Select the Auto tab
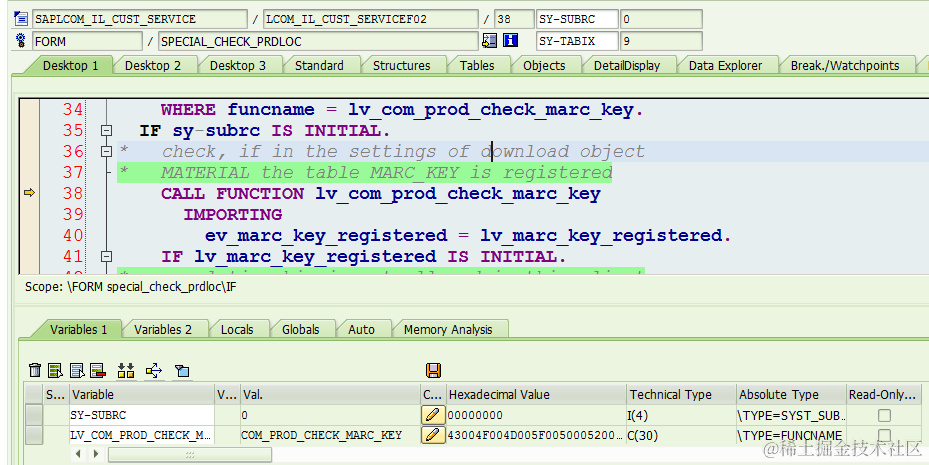This screenshot has height=465, width=929. pos(361,329)
